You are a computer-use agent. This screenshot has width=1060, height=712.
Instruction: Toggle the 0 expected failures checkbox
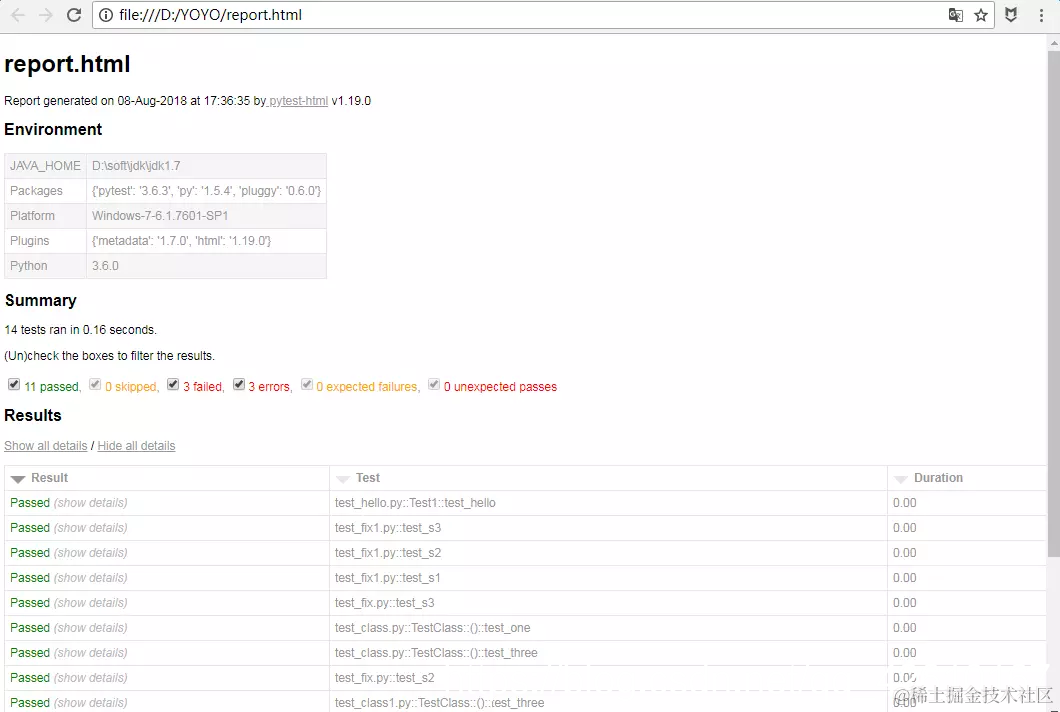click(x=307, y=385)
